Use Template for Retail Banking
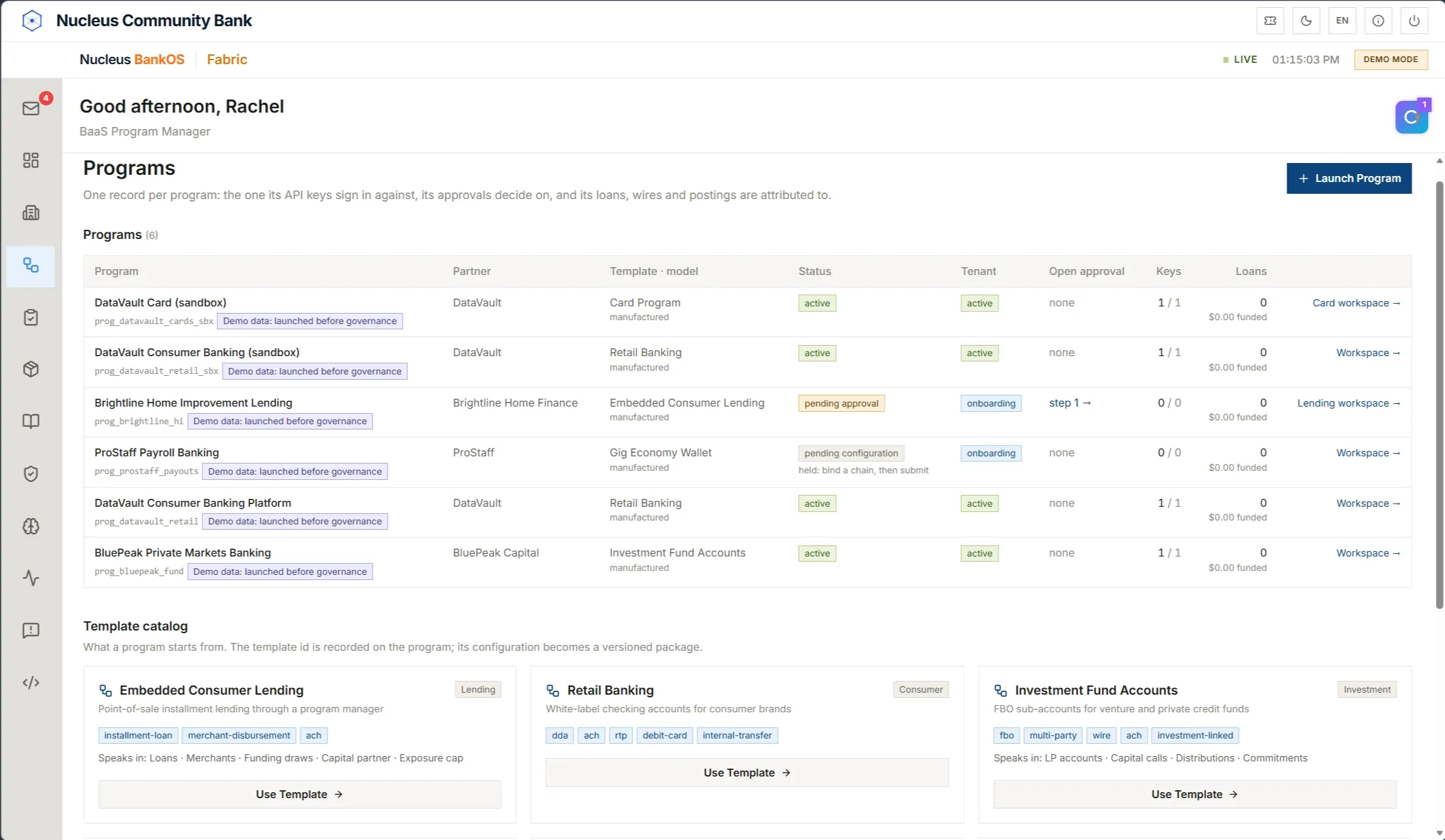The width and height of the screenshot is (1445, 840). (x=747, y=773)
